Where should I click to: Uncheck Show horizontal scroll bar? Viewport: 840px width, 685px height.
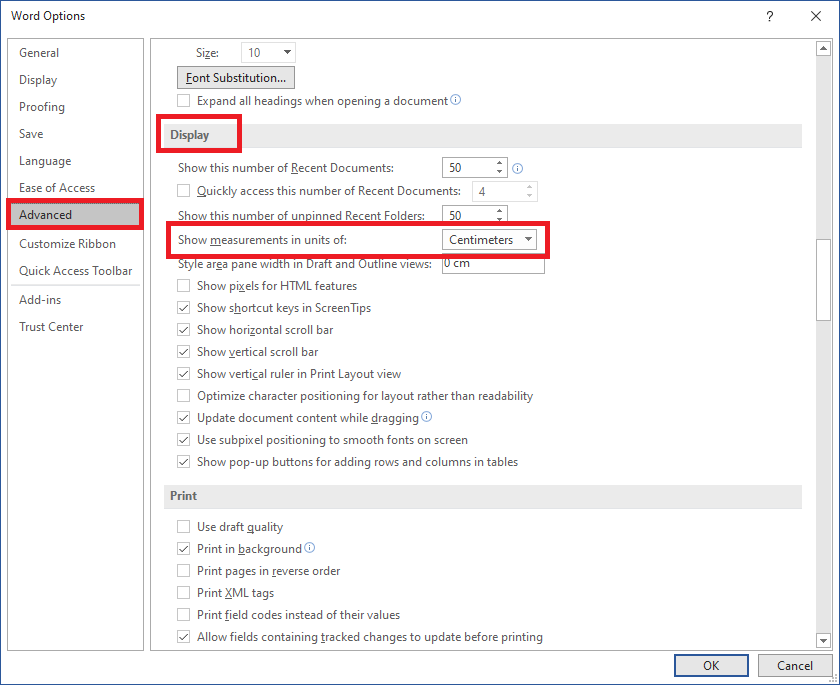click(x=184, y=330)
